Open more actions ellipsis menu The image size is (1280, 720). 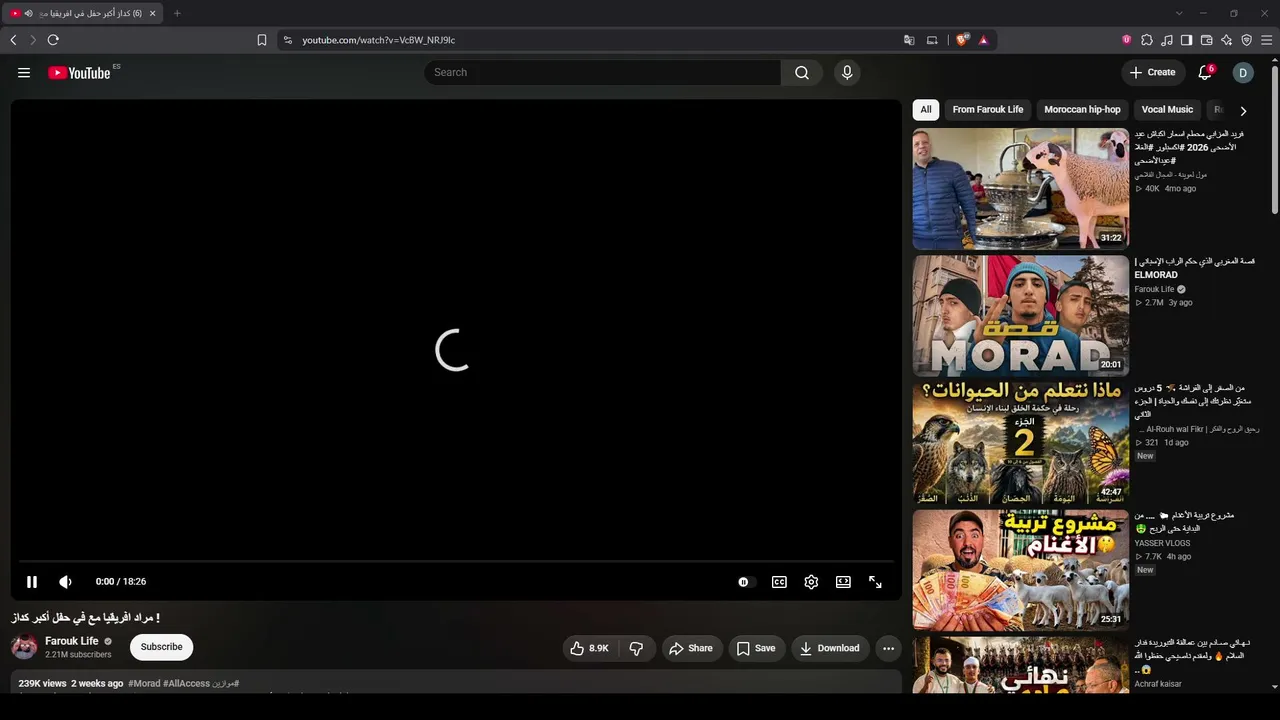point(888,648)
